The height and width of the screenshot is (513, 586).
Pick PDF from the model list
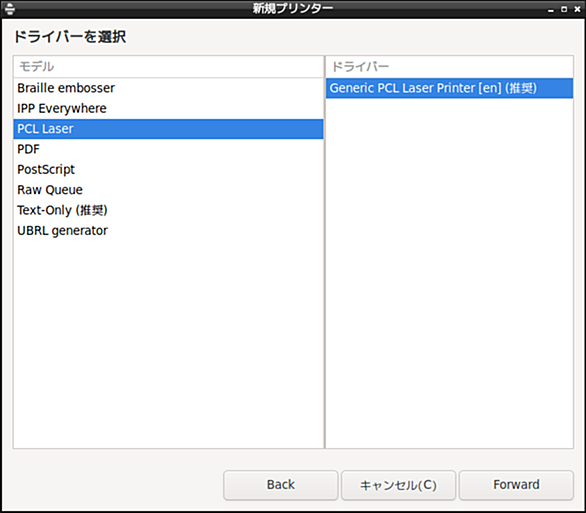pyautogui.click(x=168, y=149)
